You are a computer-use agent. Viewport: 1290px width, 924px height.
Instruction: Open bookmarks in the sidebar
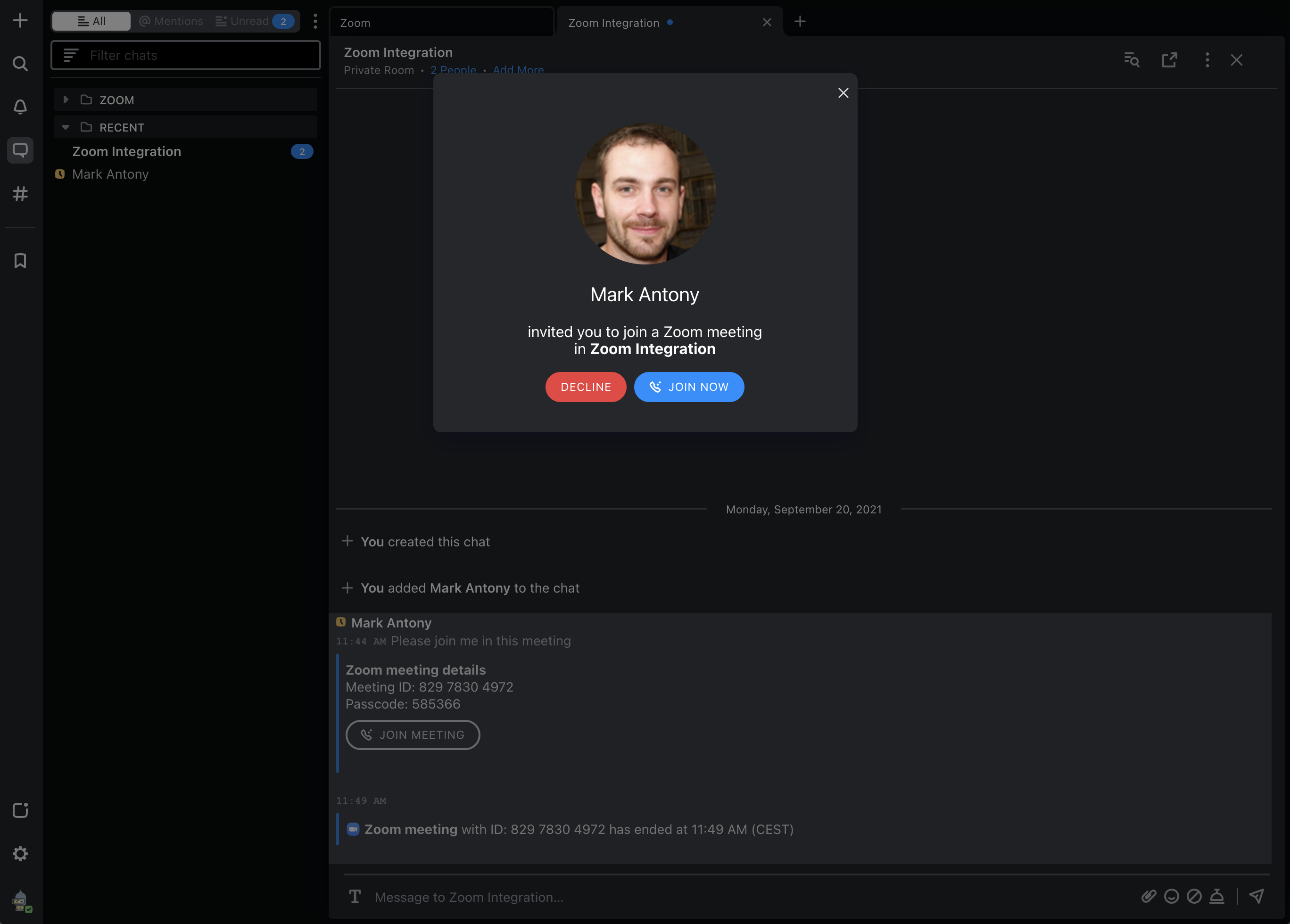click(20, 261)
